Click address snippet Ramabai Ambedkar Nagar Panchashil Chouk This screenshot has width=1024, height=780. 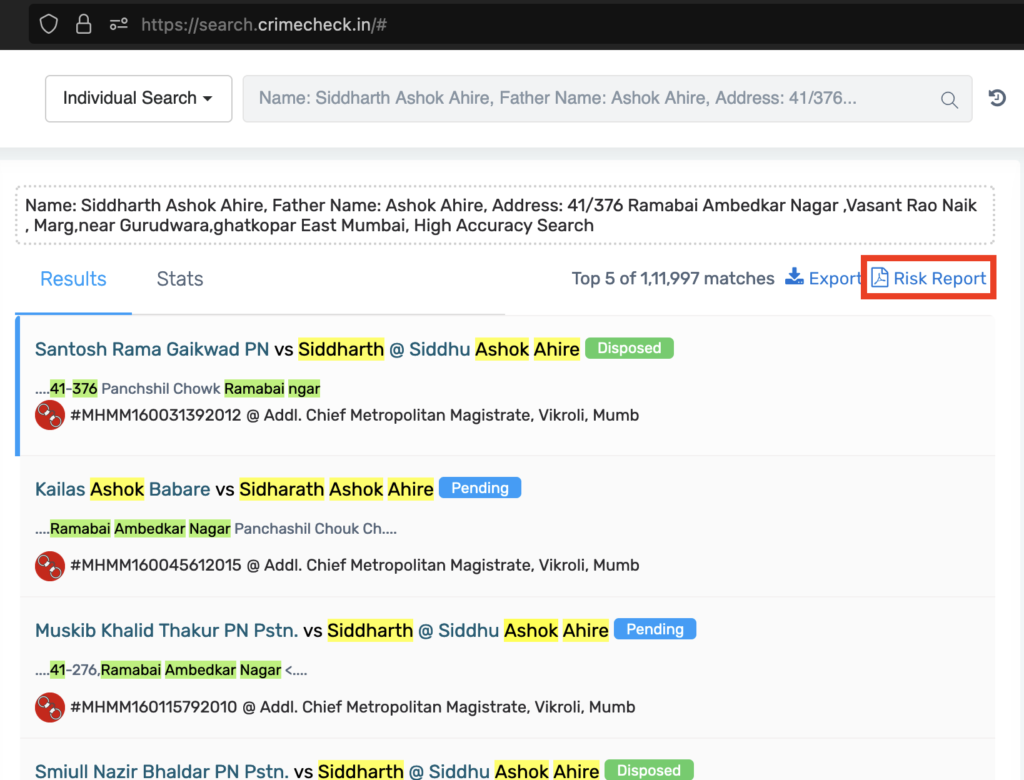click(216, 528)
